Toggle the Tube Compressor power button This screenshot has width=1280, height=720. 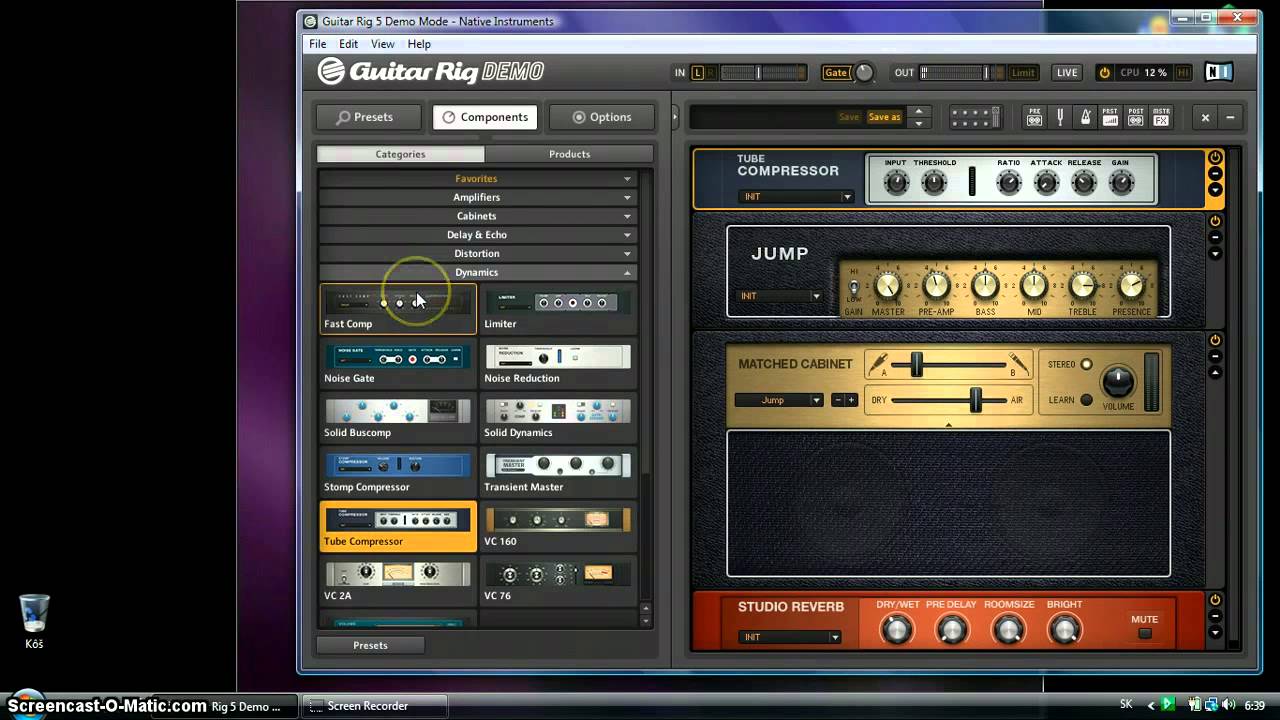(1215, 158)
